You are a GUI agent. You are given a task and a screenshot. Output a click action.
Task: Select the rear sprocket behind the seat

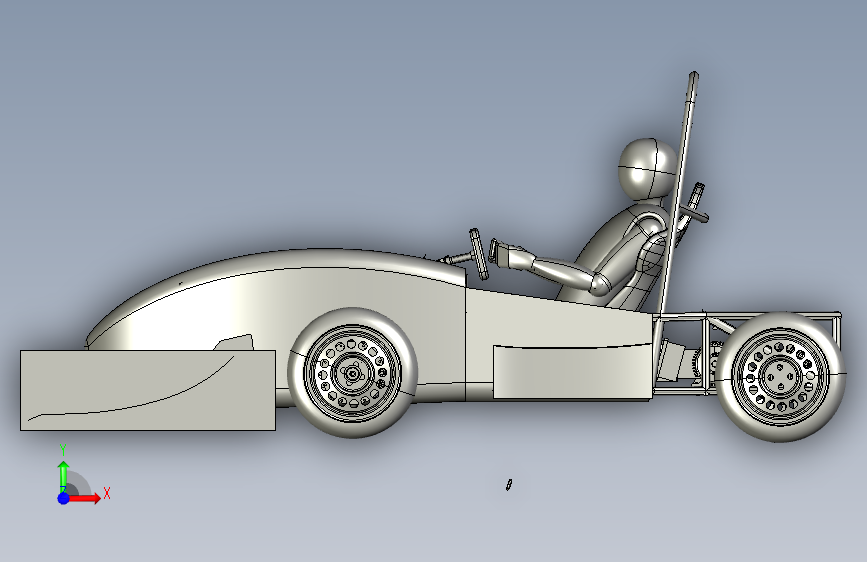pyautogui.click(x=708, y=362)
